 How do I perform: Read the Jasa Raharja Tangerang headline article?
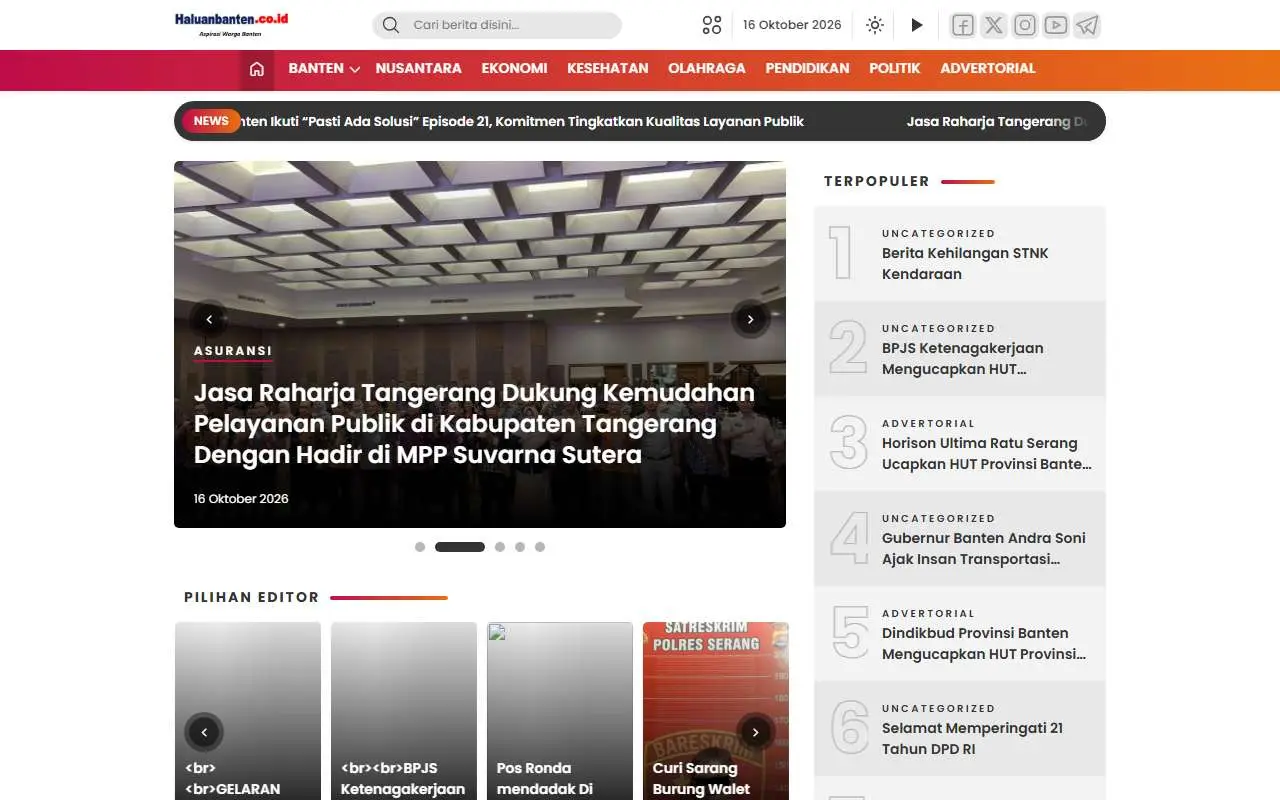pyautogui.click(x=474, y=423)
